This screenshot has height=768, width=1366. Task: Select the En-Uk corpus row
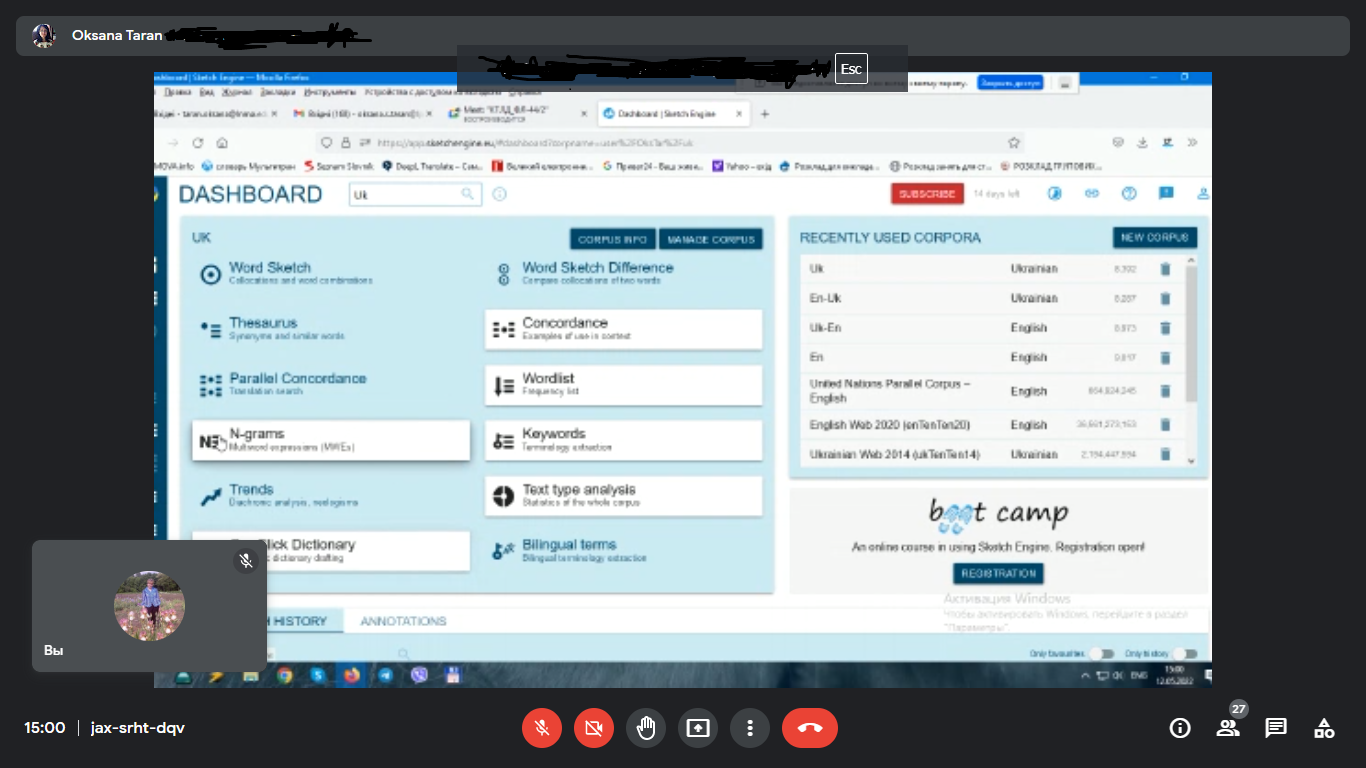(992, 298)
